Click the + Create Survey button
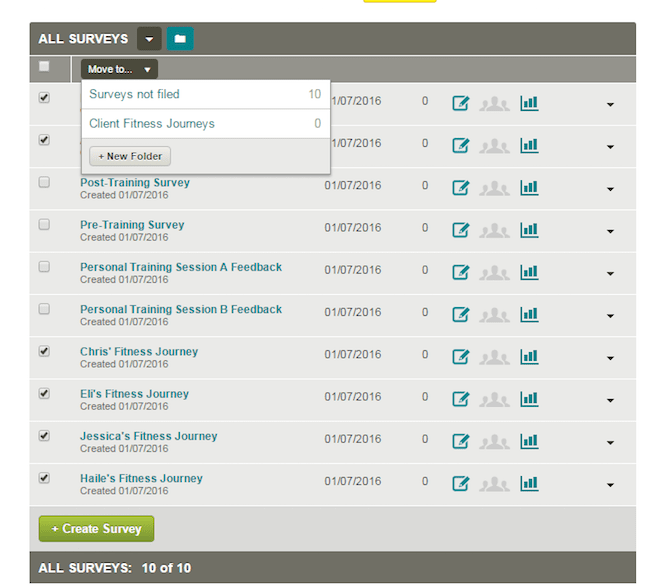This screenshot has height=588, width=650. (96, 529)
